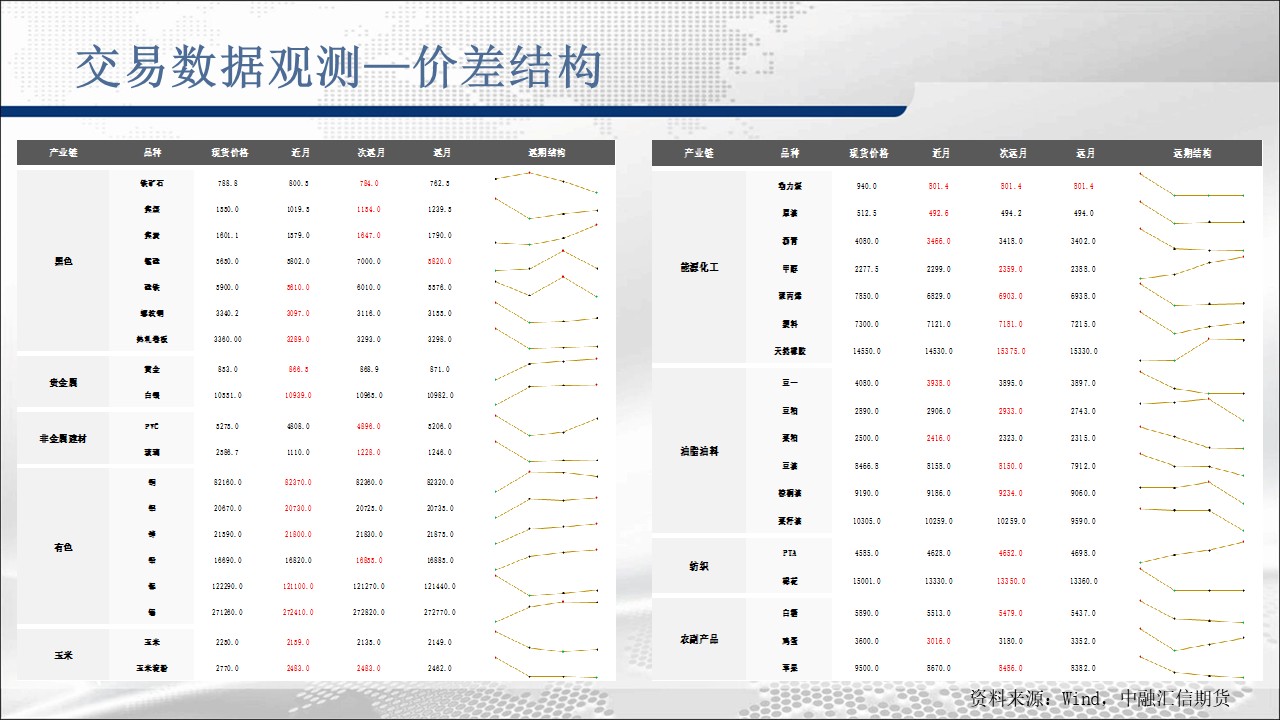Click the 铁矿石 product name

[153, 183]
